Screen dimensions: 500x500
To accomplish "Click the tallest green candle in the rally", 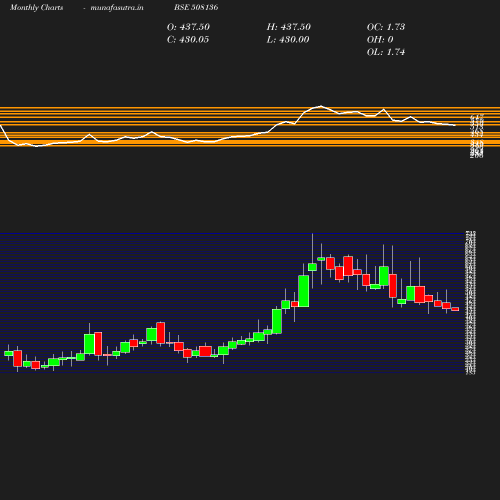I will coord(304,291).
